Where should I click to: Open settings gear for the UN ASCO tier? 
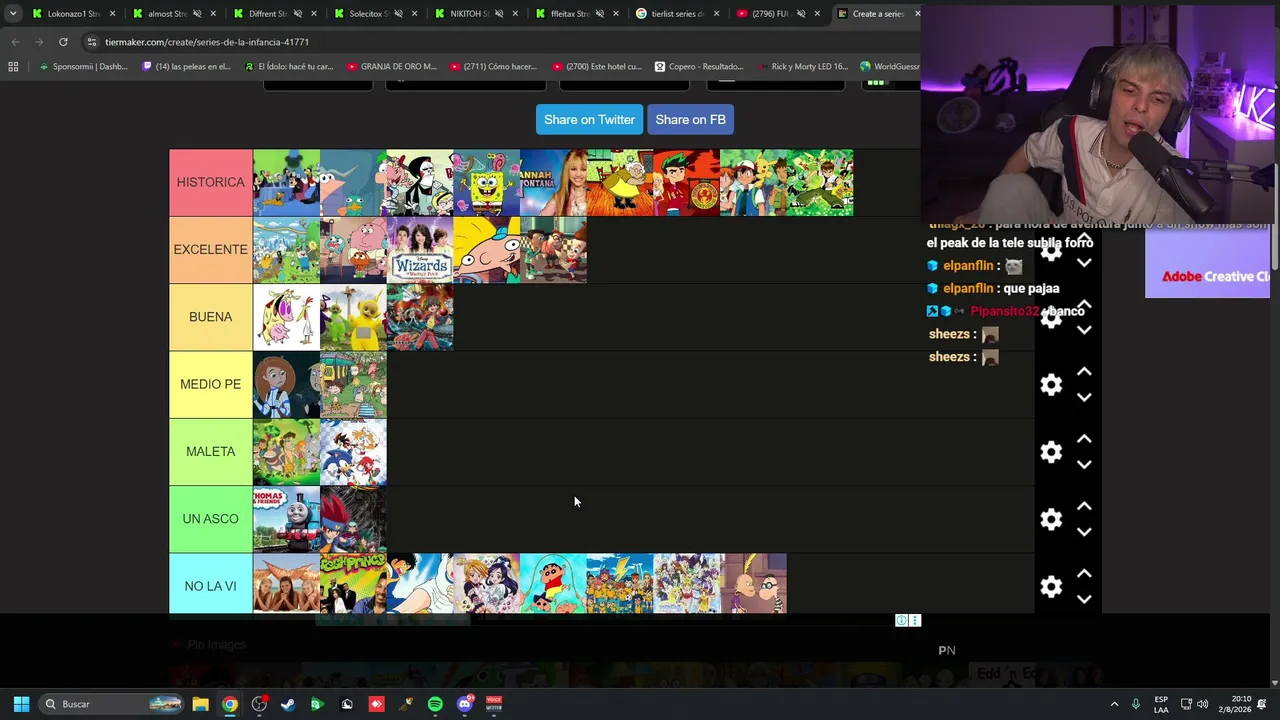1051,519
